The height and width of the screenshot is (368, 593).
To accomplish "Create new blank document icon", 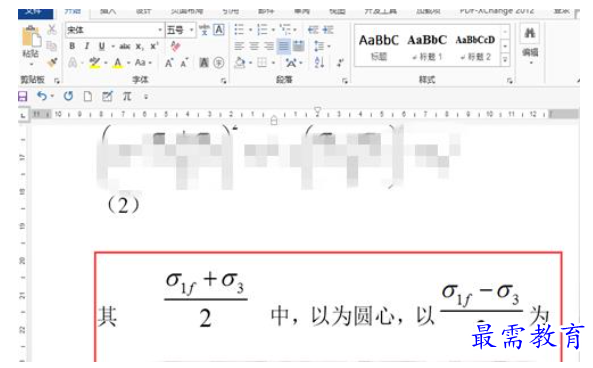I will click(88, 96).
